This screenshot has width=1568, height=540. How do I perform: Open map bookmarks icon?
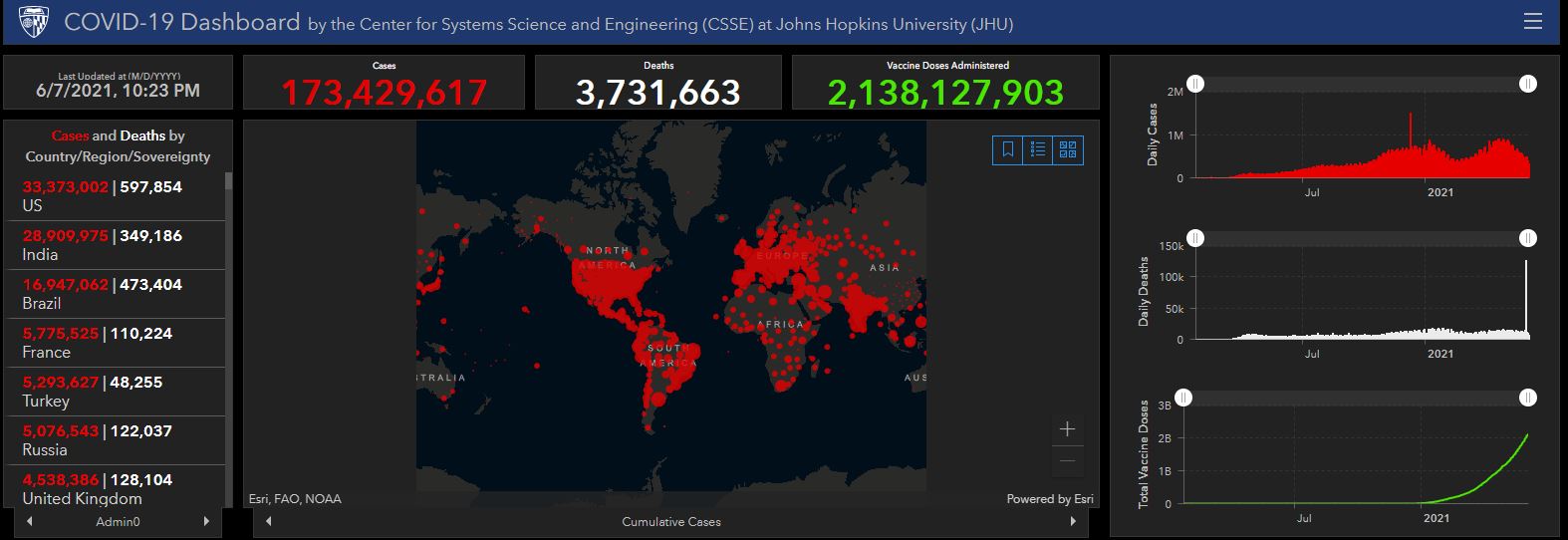[1008, 149]
